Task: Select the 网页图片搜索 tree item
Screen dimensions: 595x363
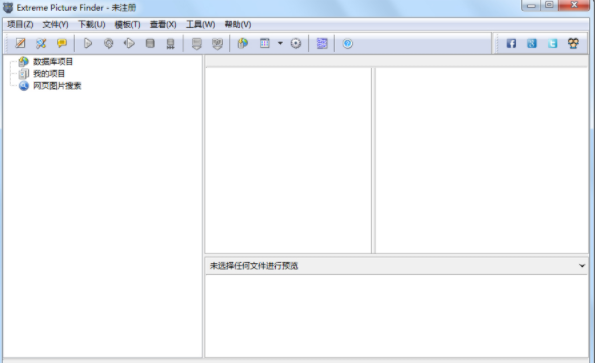Action: click(x=57, y=86)
